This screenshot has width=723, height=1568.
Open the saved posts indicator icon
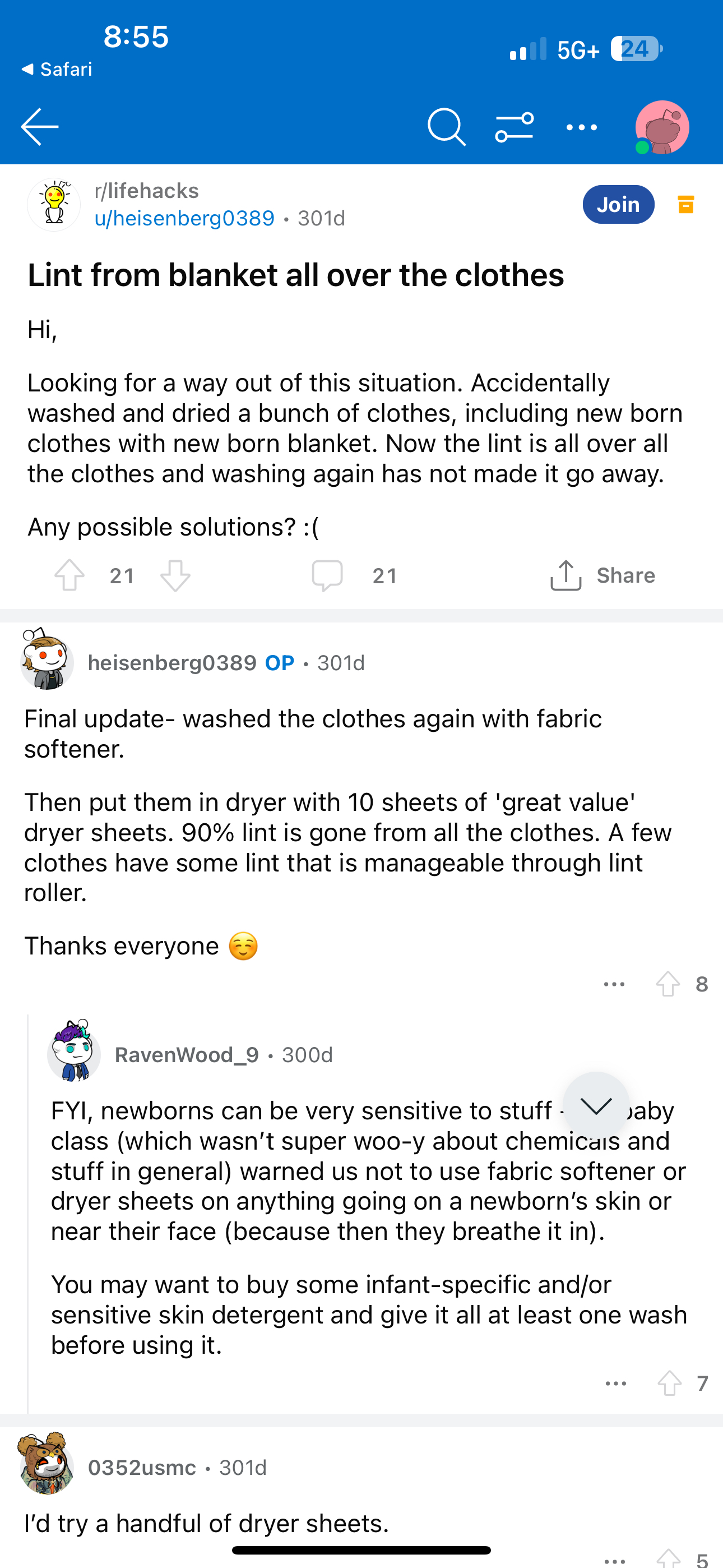click(686, 205)
